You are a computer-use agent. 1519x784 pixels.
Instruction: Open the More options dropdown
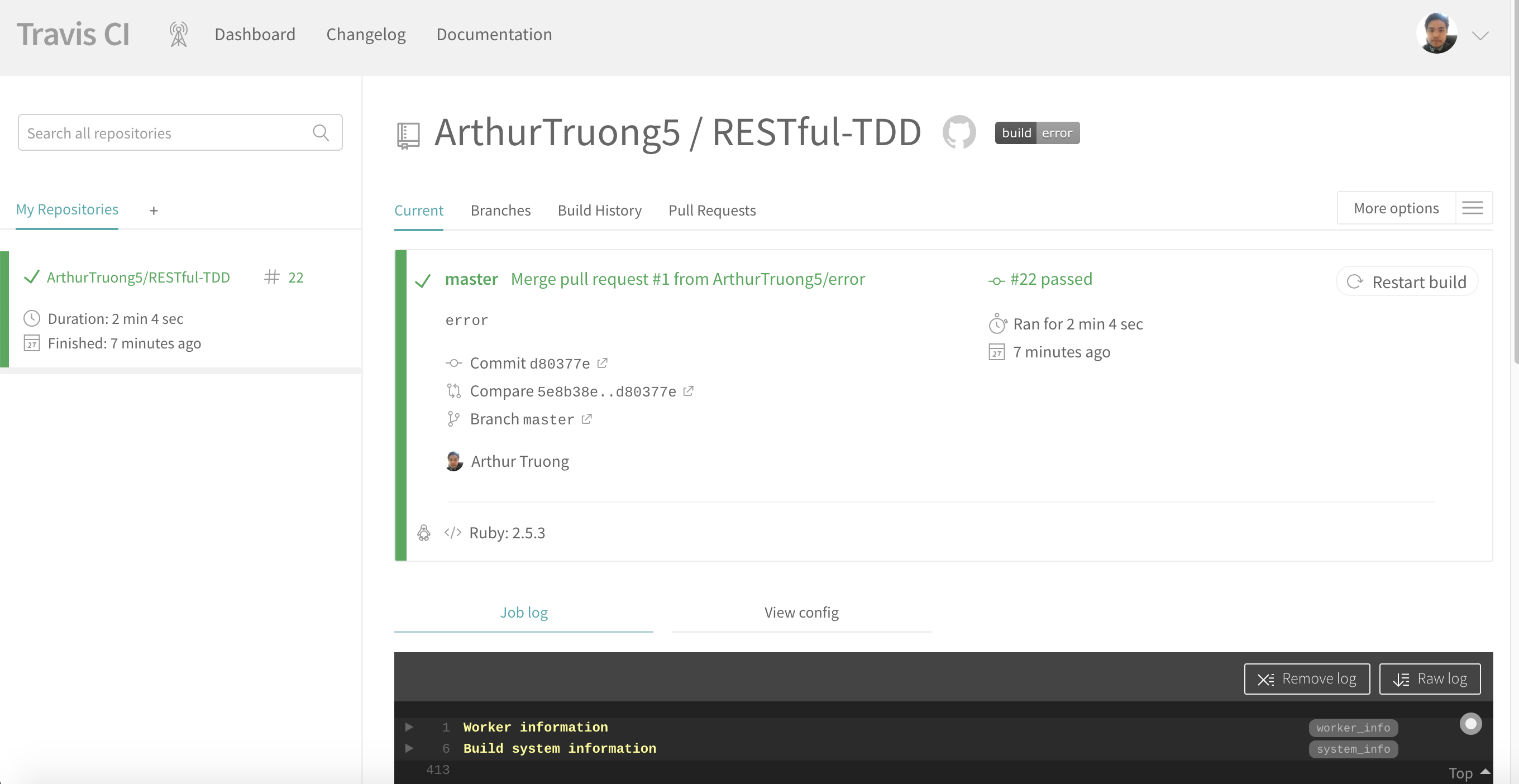click(1396, 208)
